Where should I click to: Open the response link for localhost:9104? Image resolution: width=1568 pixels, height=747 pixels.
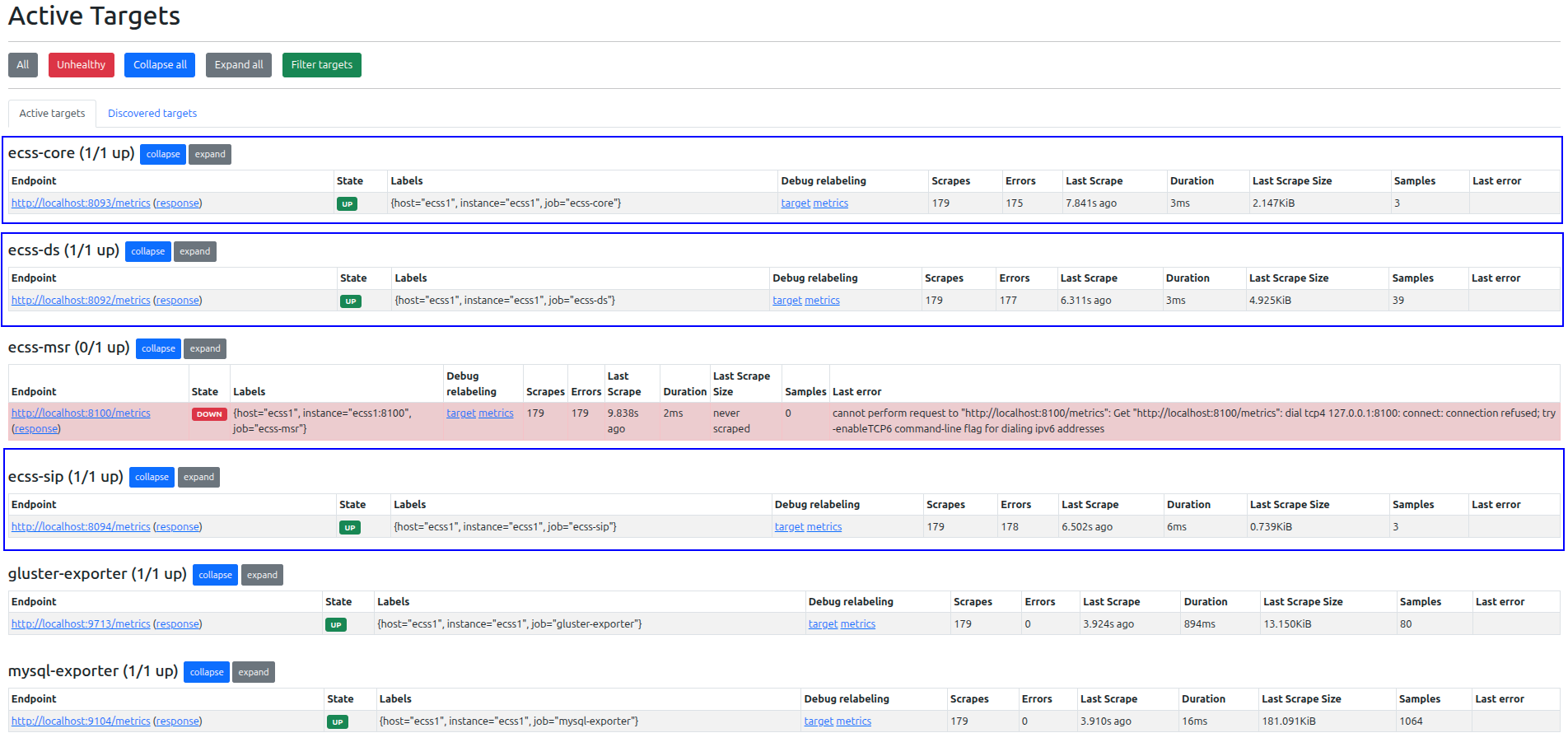click(178, 721)
